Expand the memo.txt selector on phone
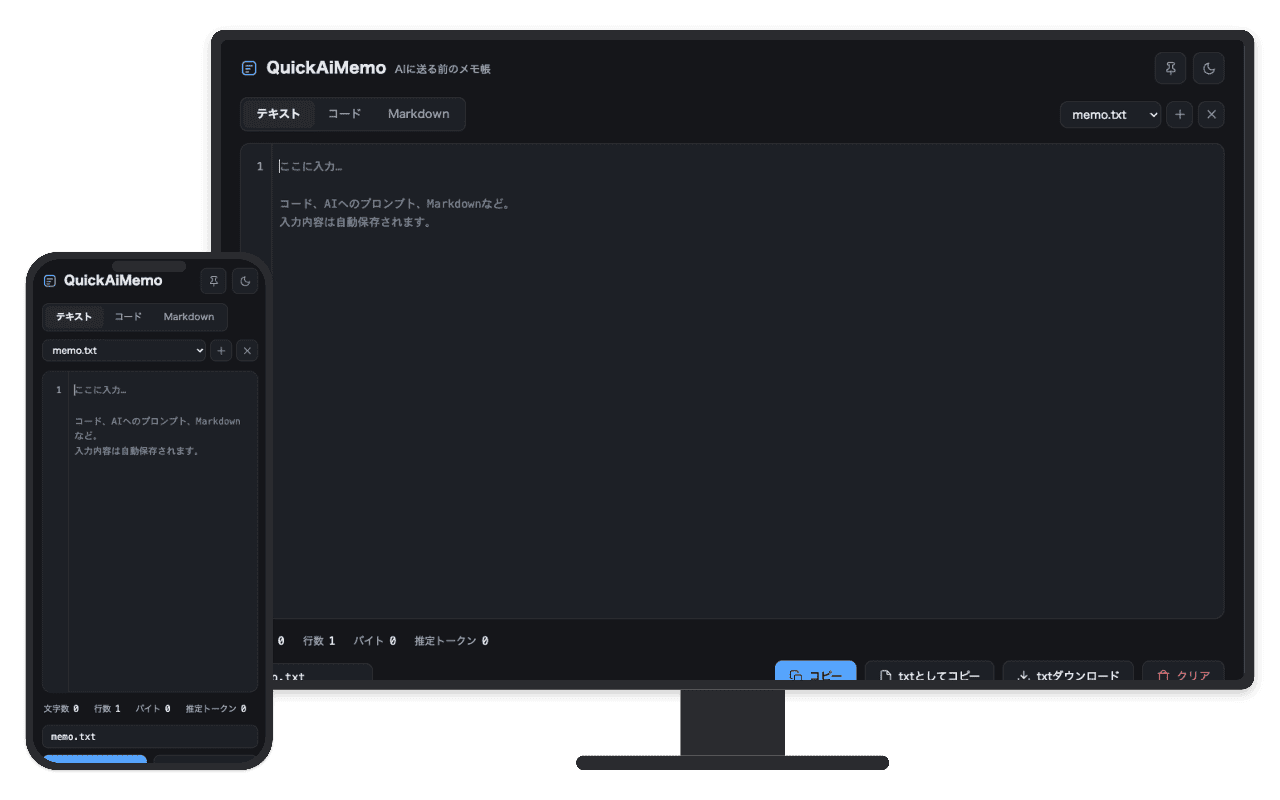The height and width of the screenshot is (800, 1280). 124,351
